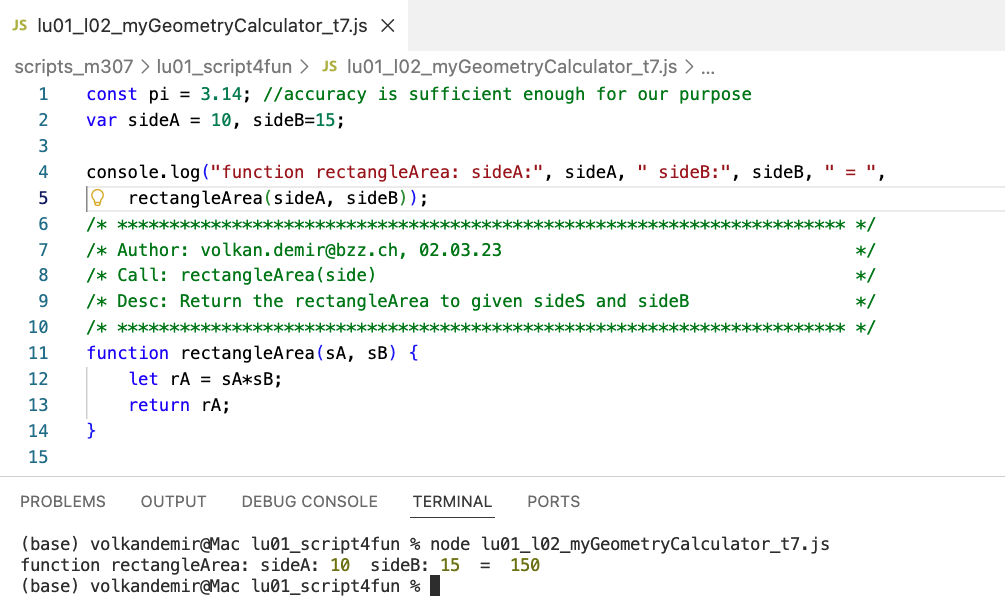Click the lightbulb code action icon
The height and width of the screenshot is (598, 1005).
pos(98,198)
